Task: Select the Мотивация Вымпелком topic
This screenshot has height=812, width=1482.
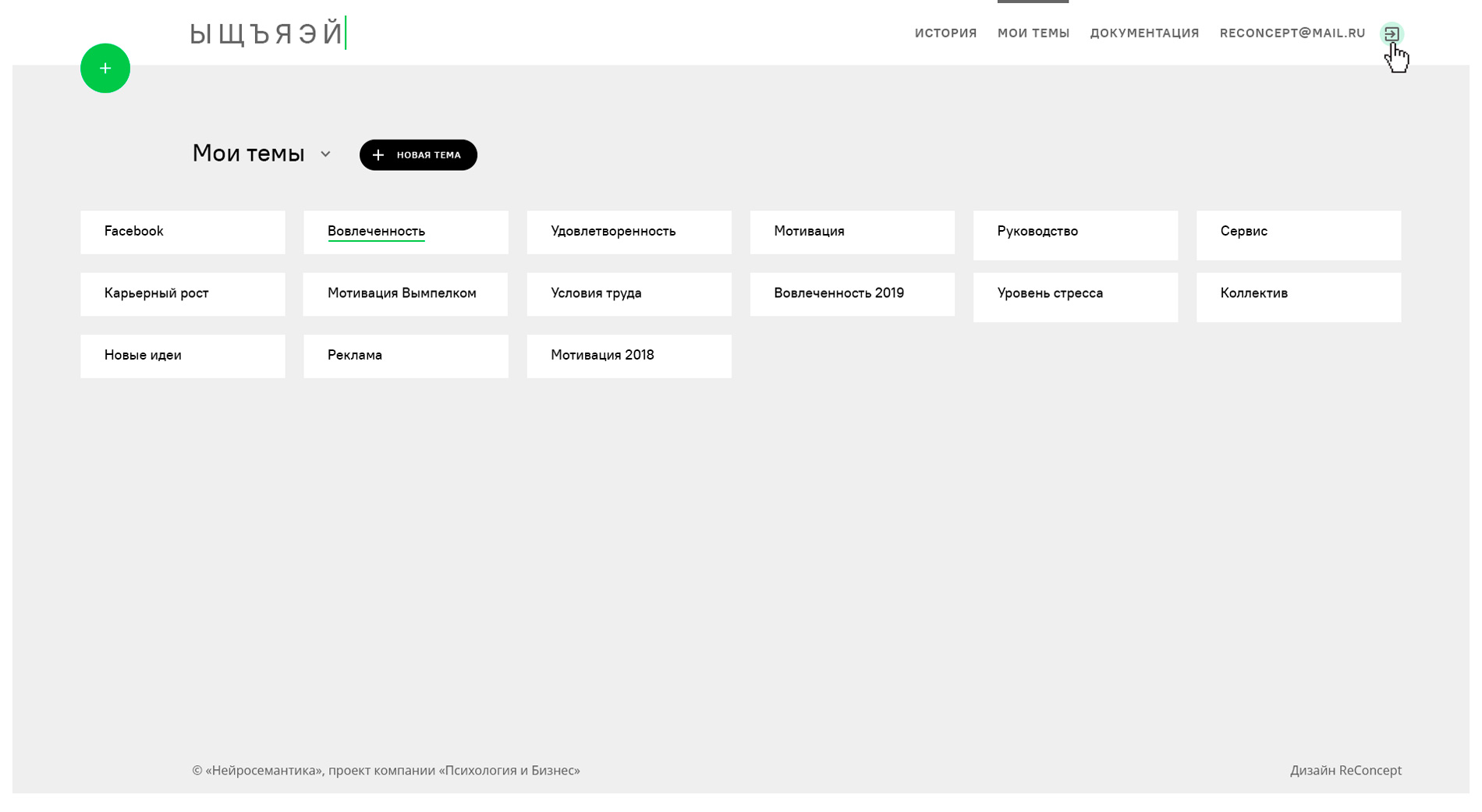Action: pos(406,294)
